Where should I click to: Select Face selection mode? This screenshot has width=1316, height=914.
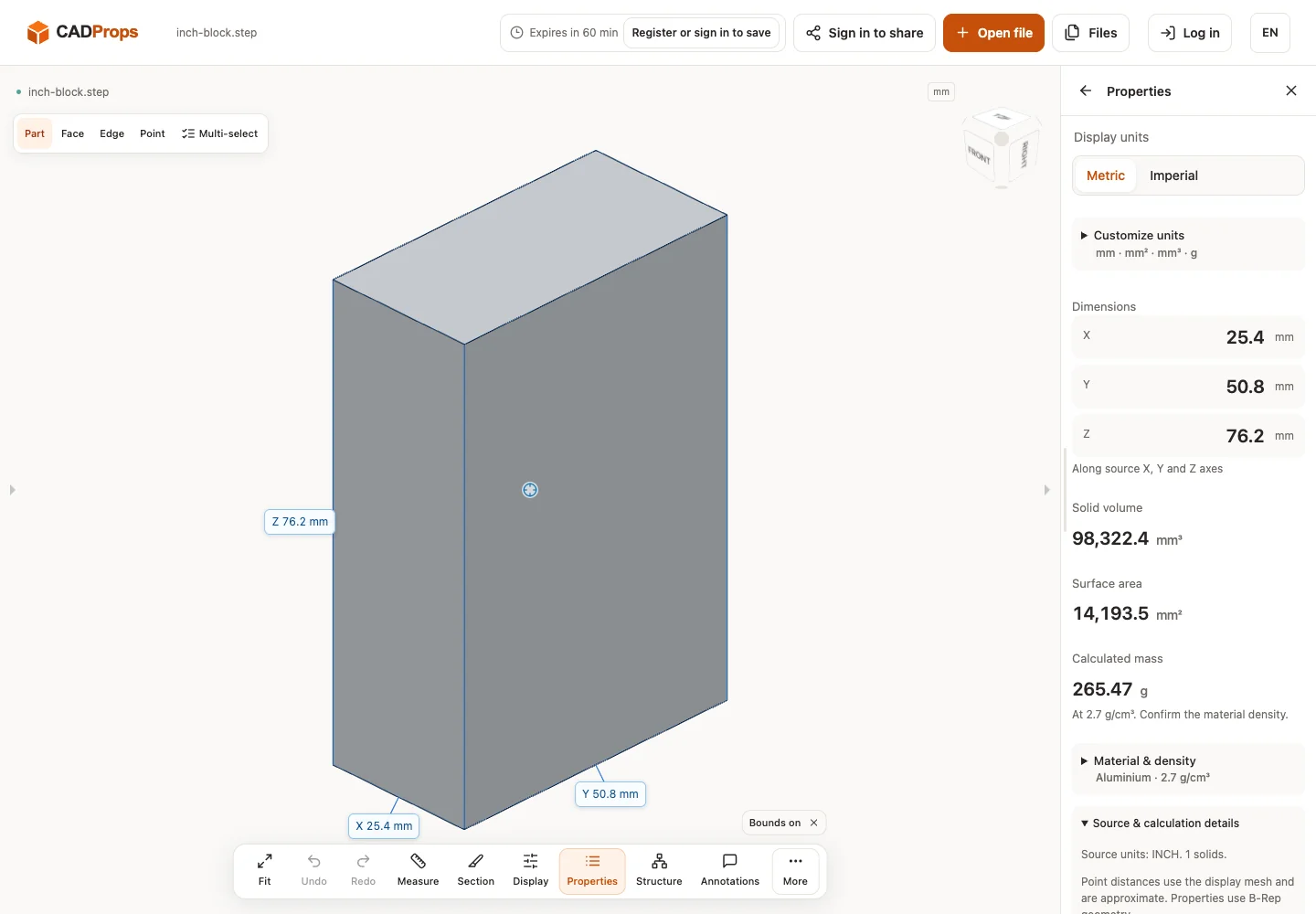72,133
